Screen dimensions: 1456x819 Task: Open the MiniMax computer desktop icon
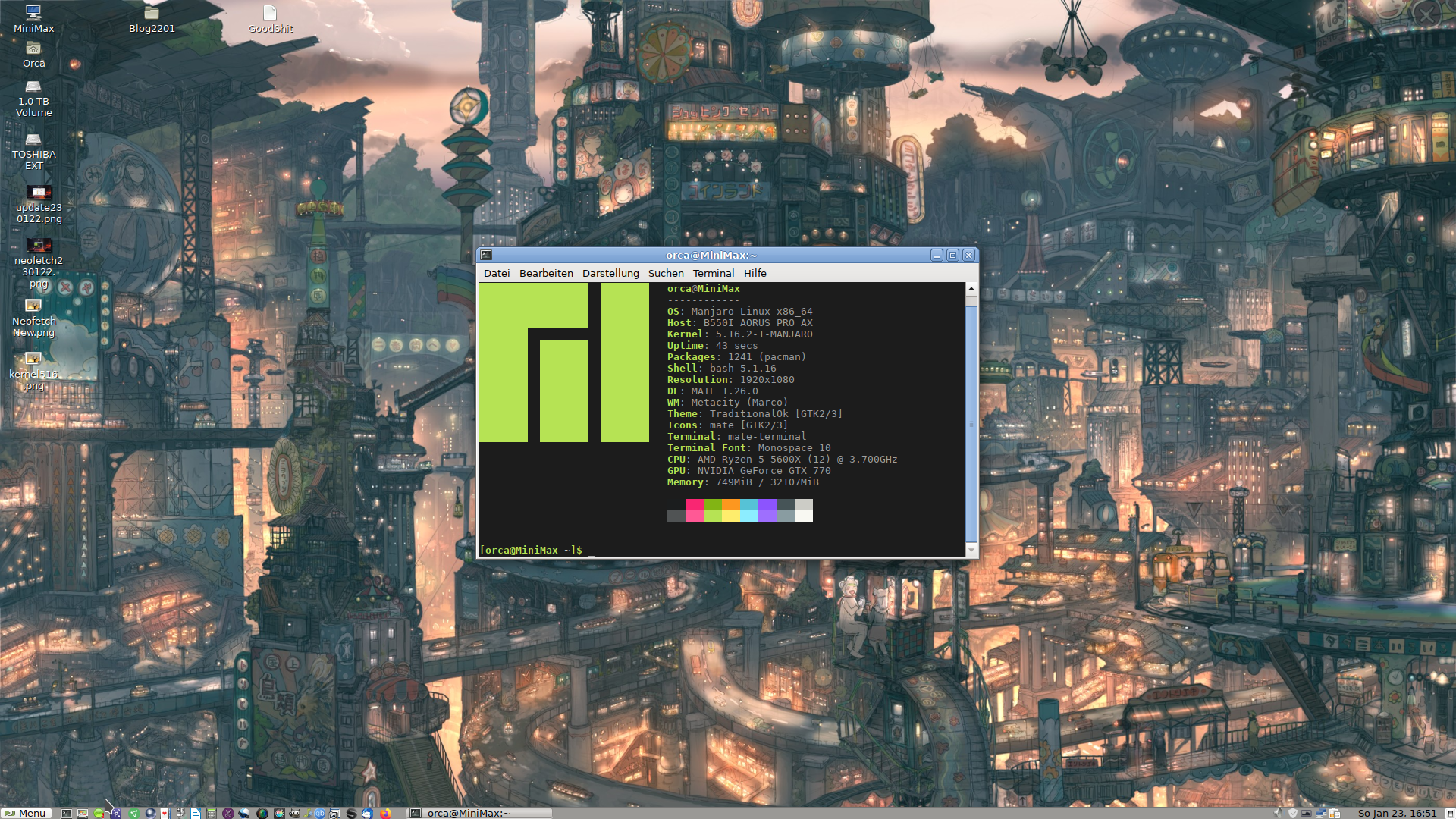[33, 19]
